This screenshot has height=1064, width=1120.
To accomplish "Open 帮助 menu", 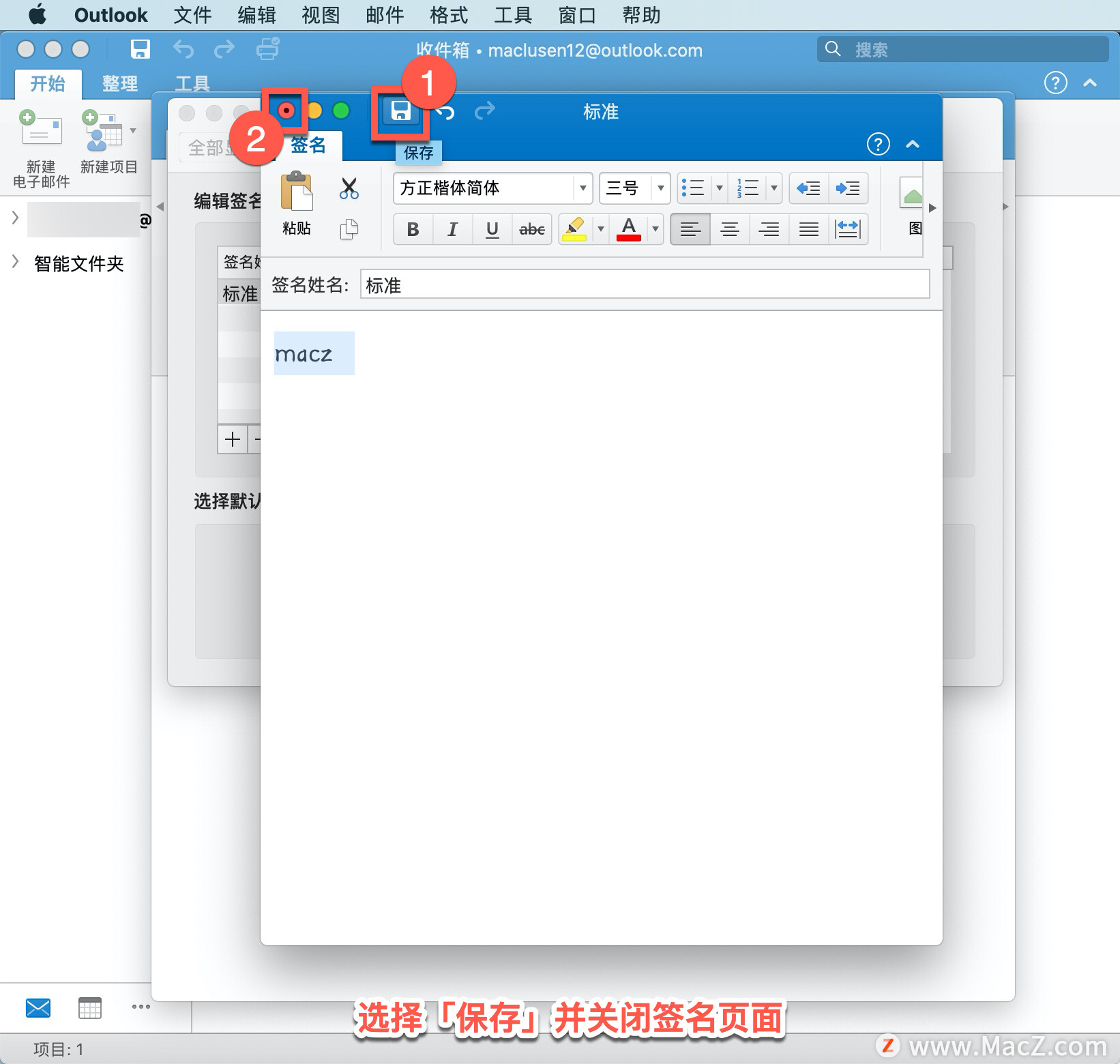I will point(641,15).
